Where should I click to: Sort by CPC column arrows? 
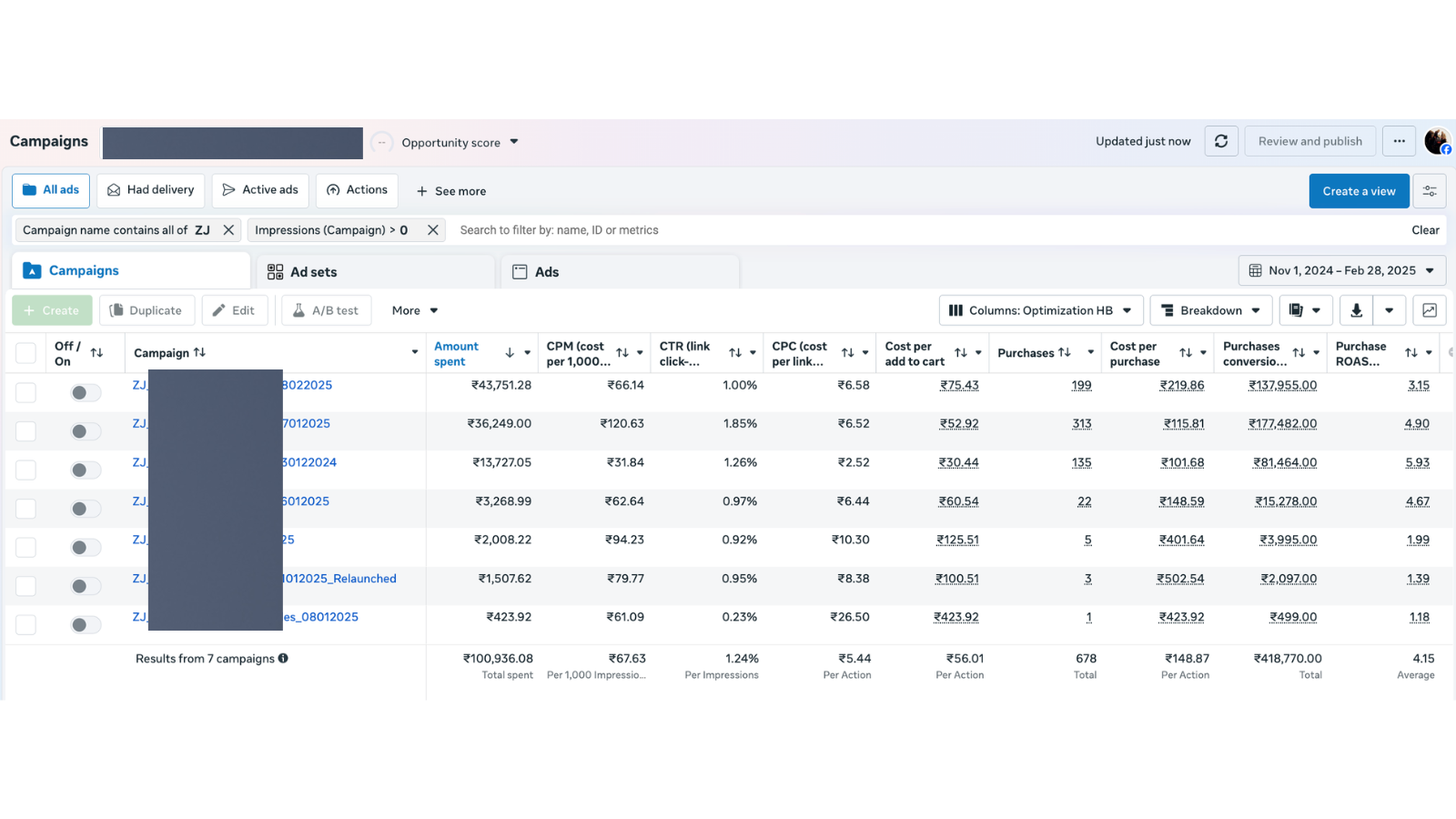point(848,353)
